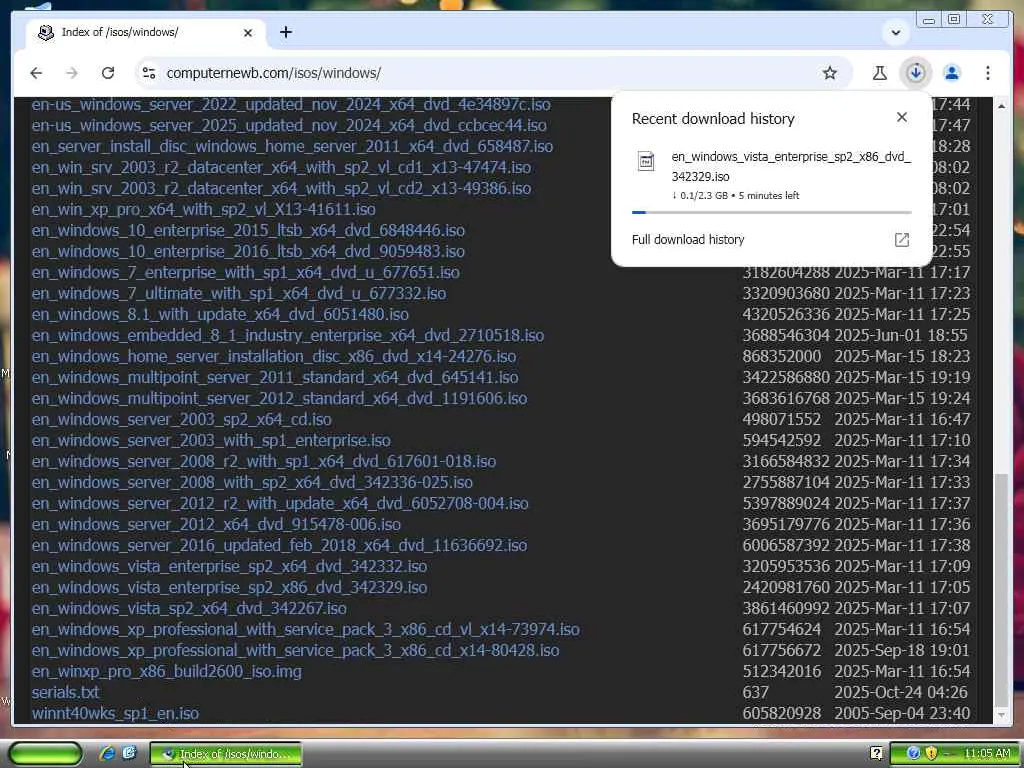The image size is (1024, 768).
Task: Click the page scrollbar down arrow
Action: pos(1001,715)
